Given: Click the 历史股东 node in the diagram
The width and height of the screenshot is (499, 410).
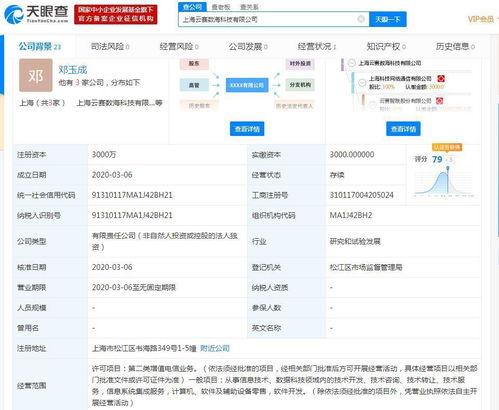Looking at the screenshot, I should (199, 105).
